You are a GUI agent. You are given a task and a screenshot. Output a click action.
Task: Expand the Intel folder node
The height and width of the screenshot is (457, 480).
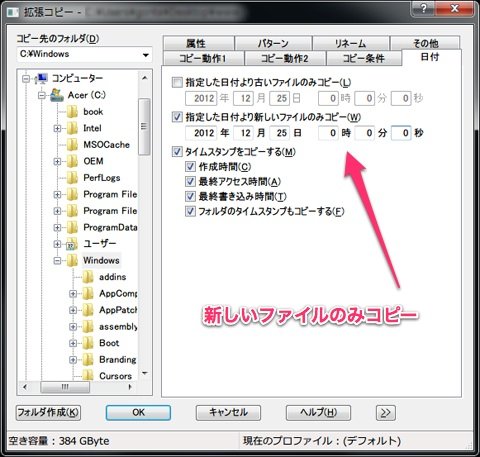(57, 128)
